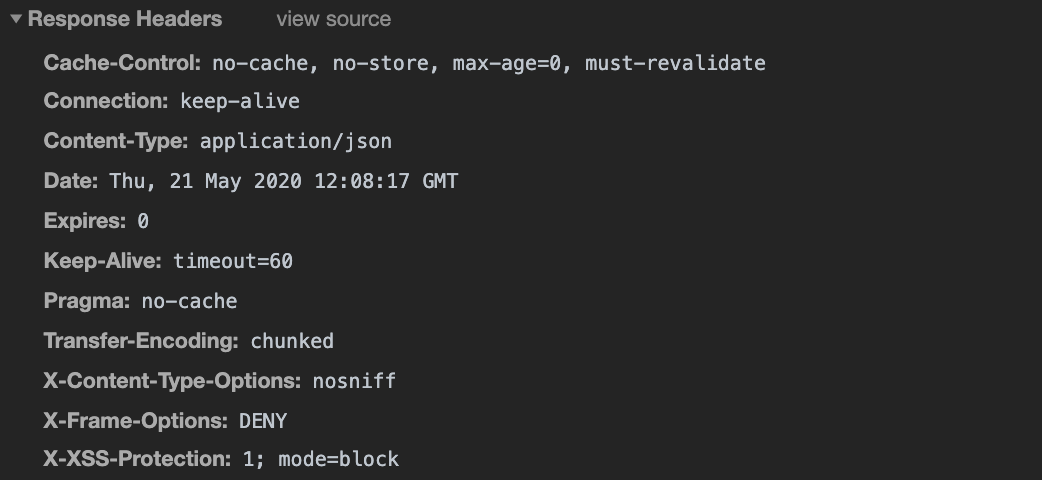Select the Expires header name
The width and height of the screenshot is (1042, 480).
pyautogui.click(x=85, y=221)
